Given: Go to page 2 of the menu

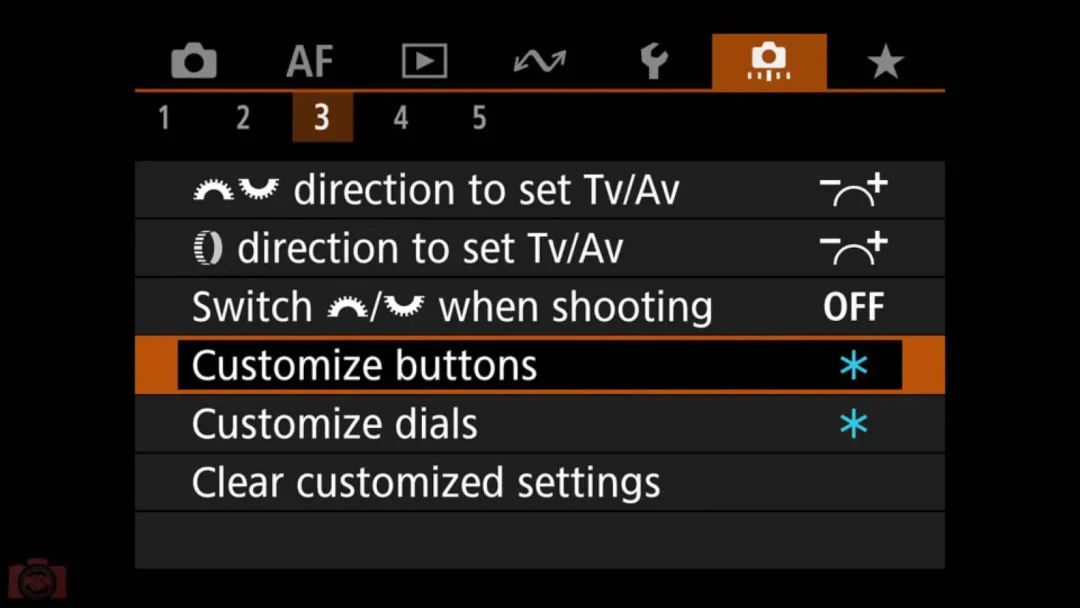Looking at the screenshot, I should coord(242,118).
